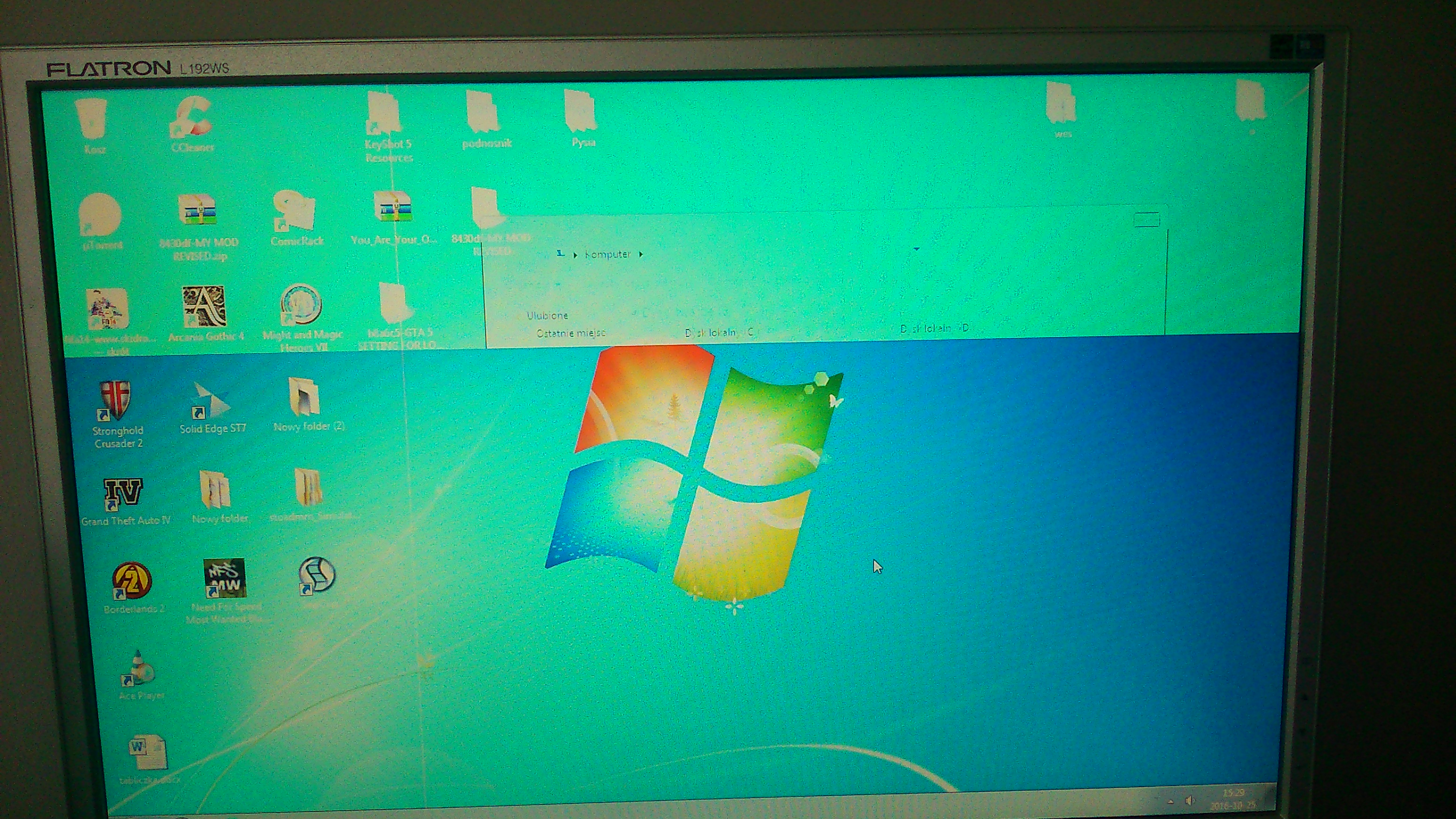Launch the Ace Player shortcut

(x=138, y=668)
